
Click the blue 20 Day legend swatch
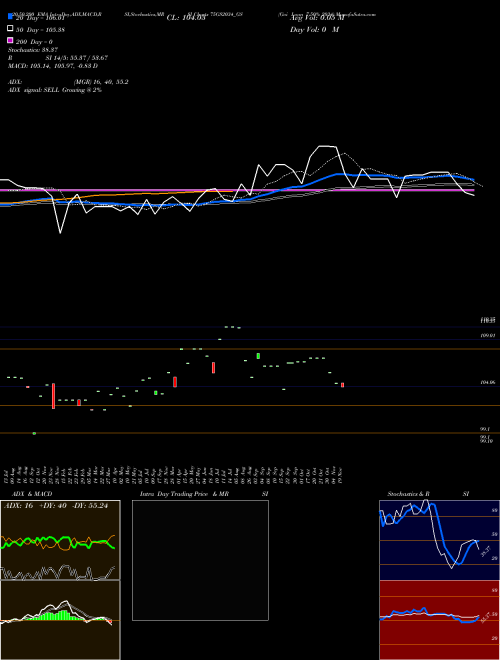click(x=10, y=16)
